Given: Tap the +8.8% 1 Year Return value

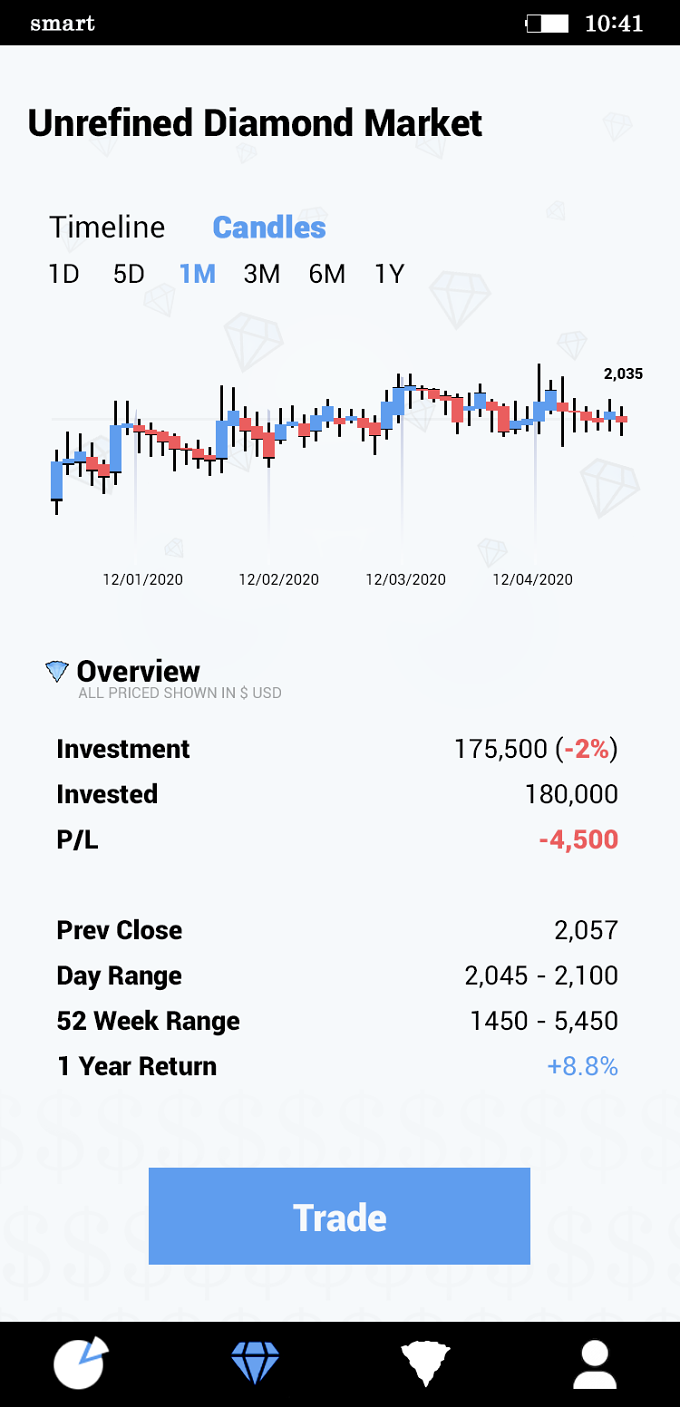Looking at the screenshot, I should [x=582, y=1066].
